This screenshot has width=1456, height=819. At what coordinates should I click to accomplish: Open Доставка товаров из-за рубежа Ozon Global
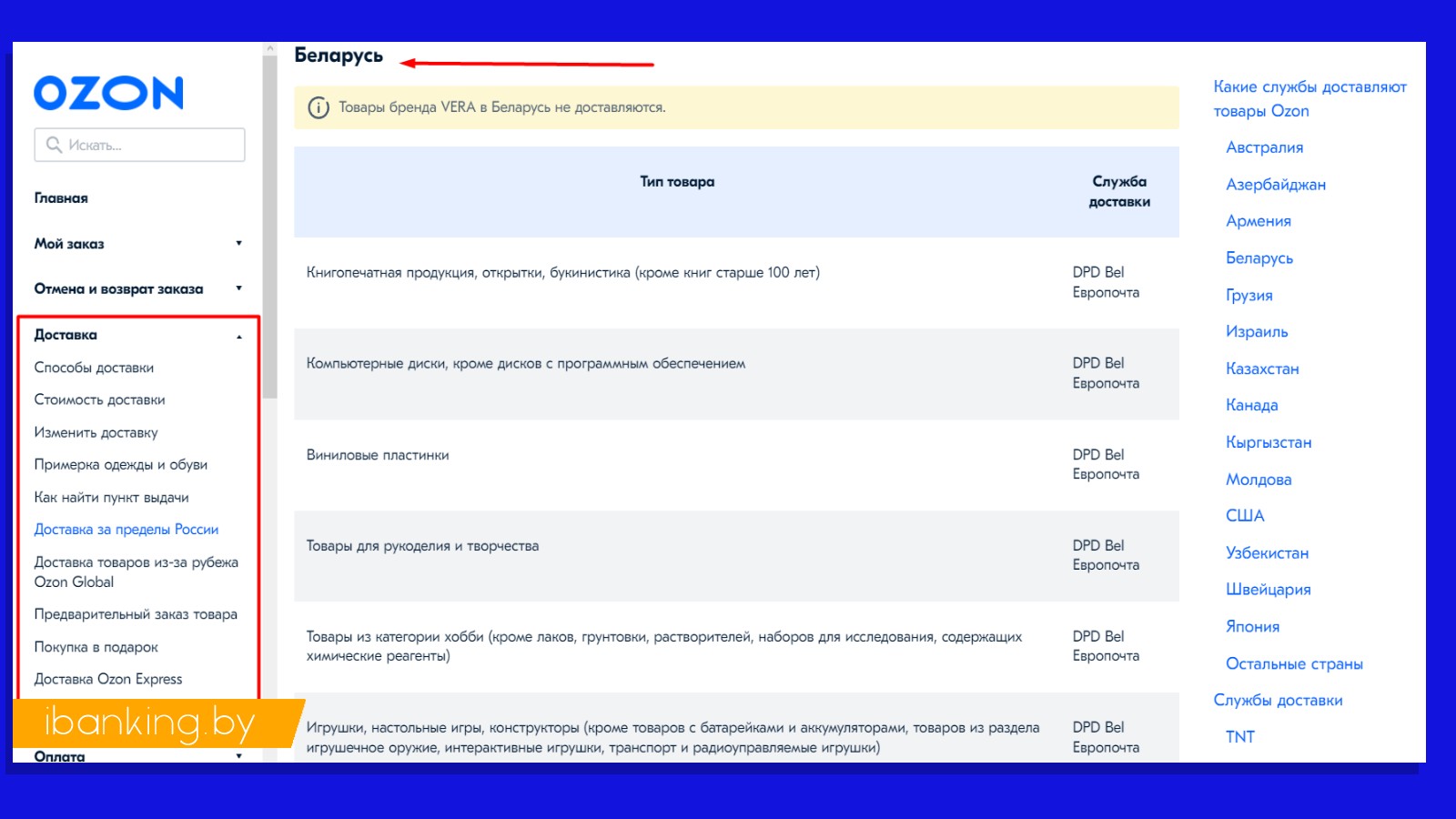coord(136,571)
